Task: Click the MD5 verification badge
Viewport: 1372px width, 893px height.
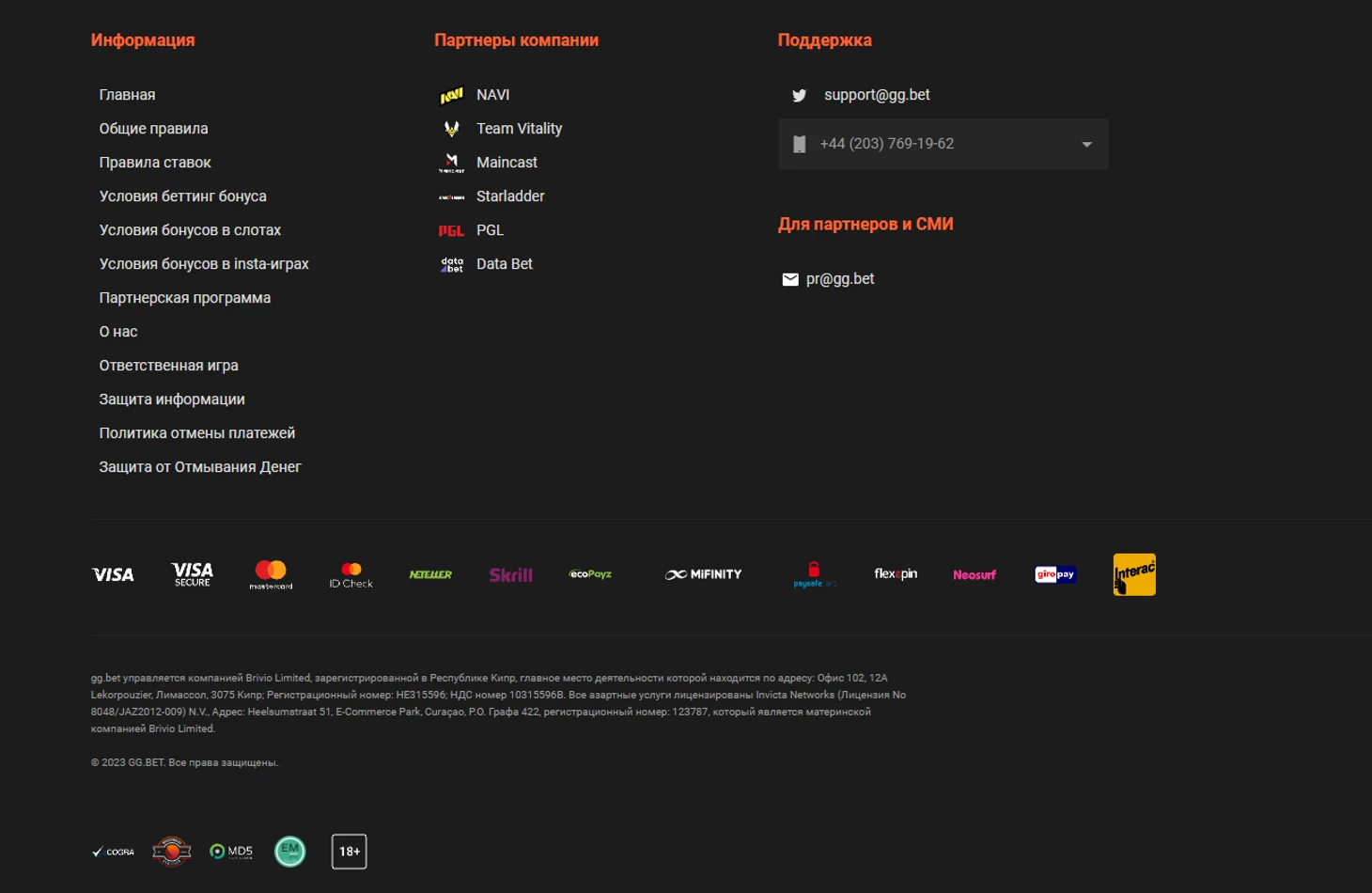Action: [231, 852]
